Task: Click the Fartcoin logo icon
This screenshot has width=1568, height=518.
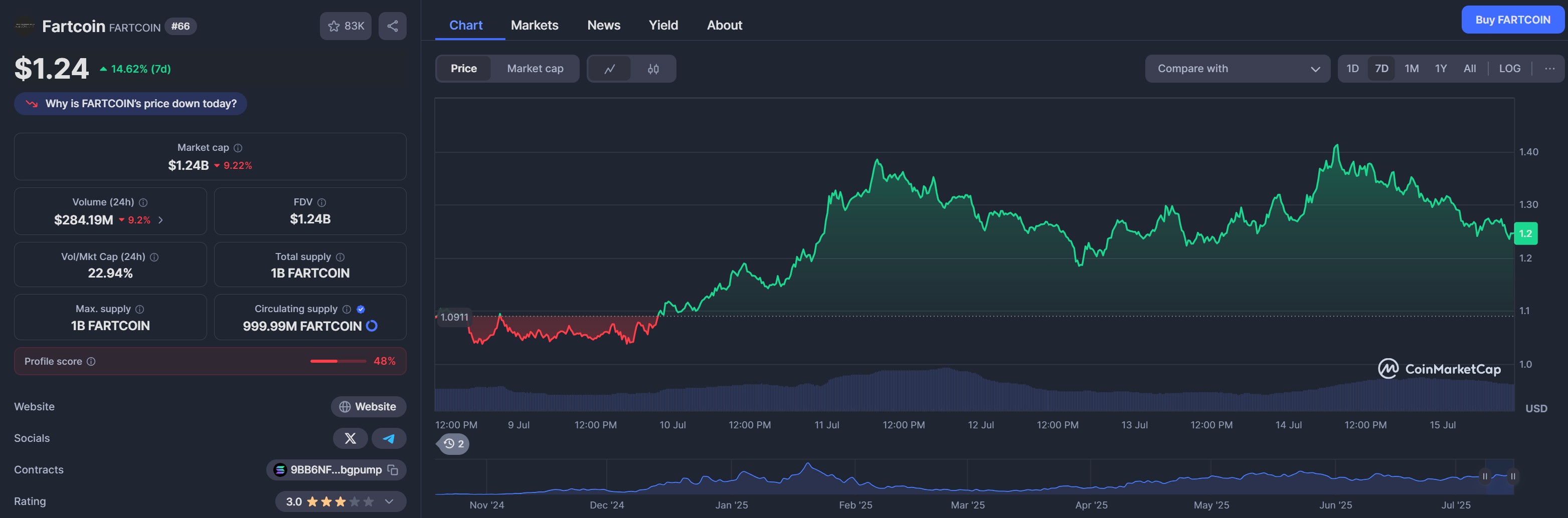Action: (25, 26)
